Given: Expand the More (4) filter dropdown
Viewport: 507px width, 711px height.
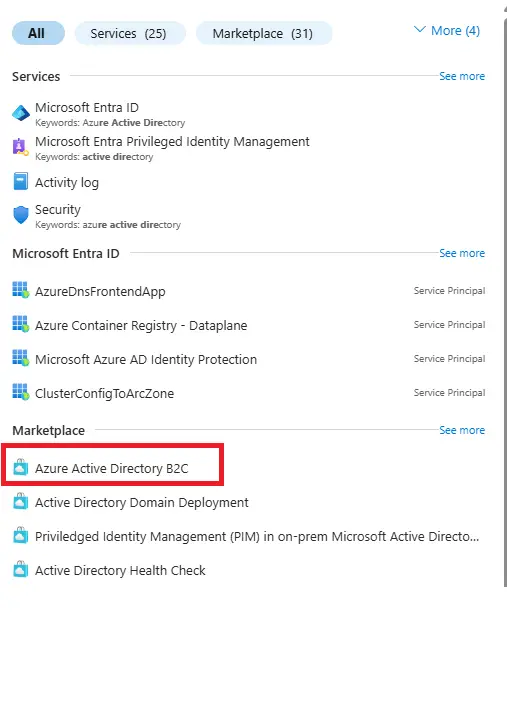Looking at the screenshot, I should pyautogui.click(x=447, y=31).
